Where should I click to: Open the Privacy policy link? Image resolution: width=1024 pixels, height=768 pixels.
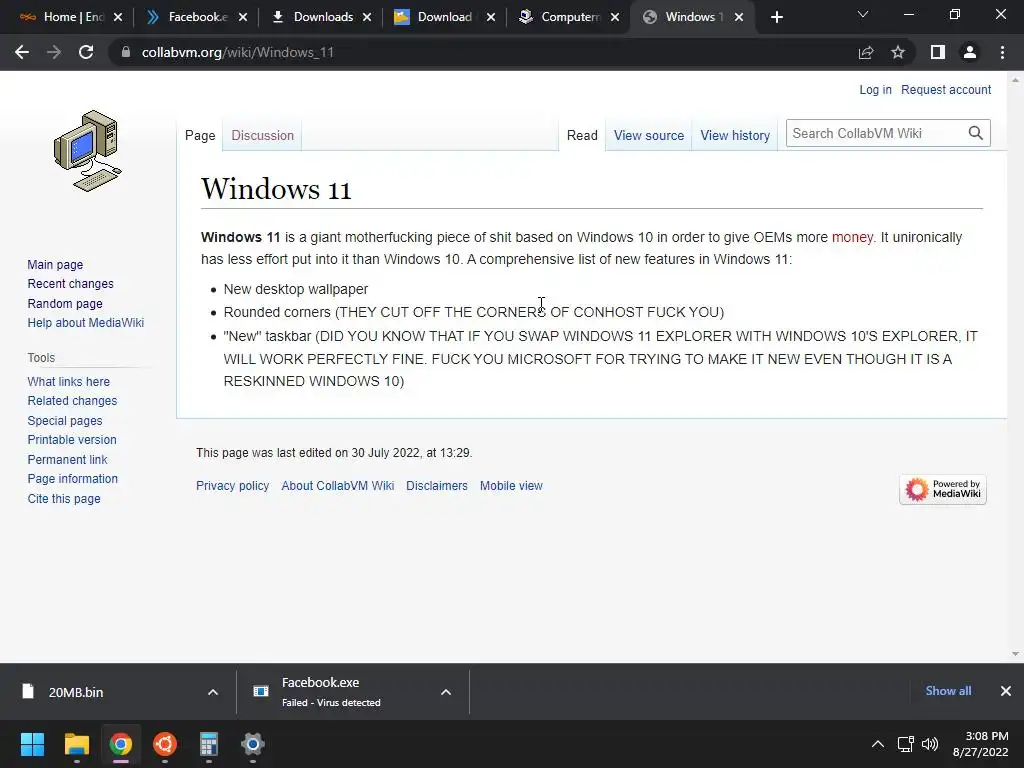232,486
